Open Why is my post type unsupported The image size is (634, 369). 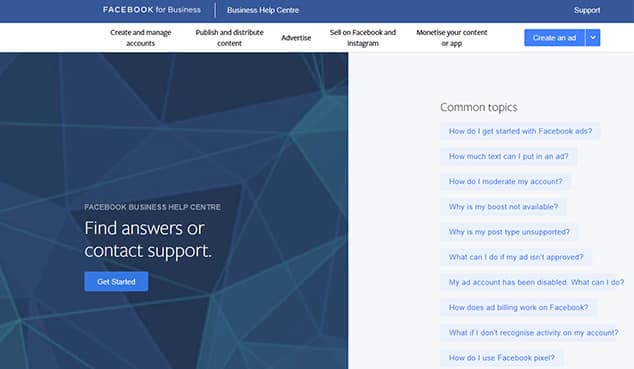(x=509, y=232)
